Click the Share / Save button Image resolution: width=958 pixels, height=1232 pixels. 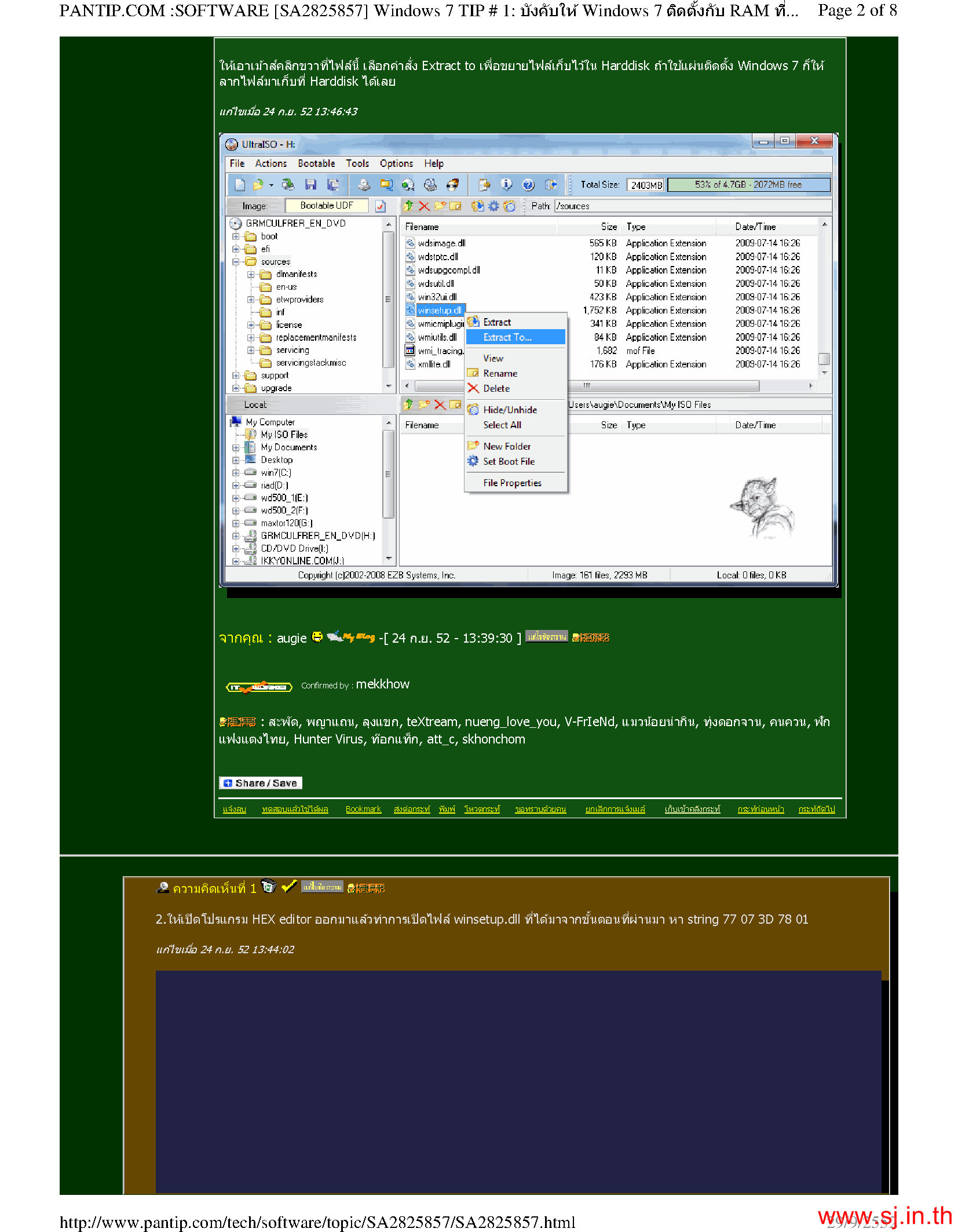pyautogui.click(x=261, y=783)
